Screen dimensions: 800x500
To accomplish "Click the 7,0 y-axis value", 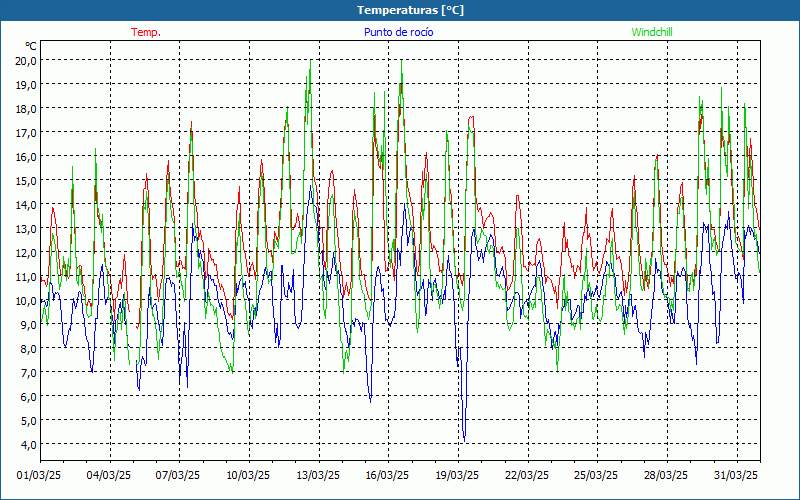I will (x=28, y=372).
